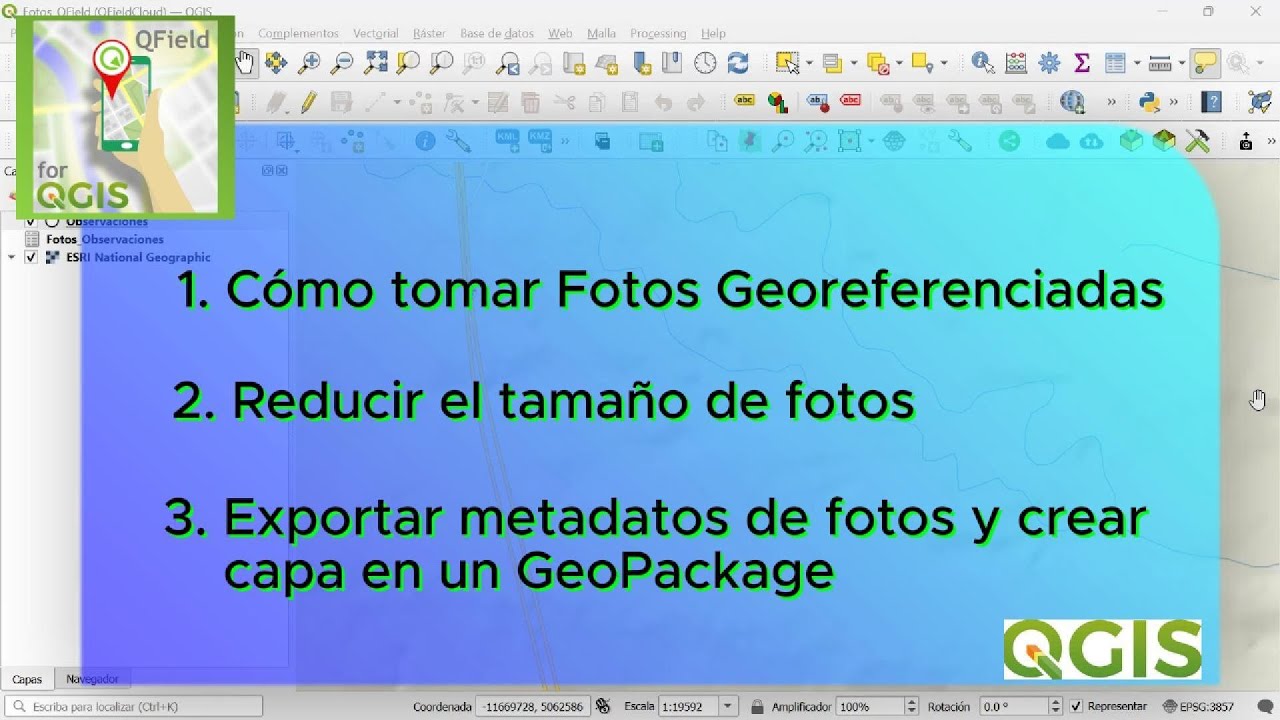
Task: Open Deselect Features dropdown arrow
Action: point(899,63)
